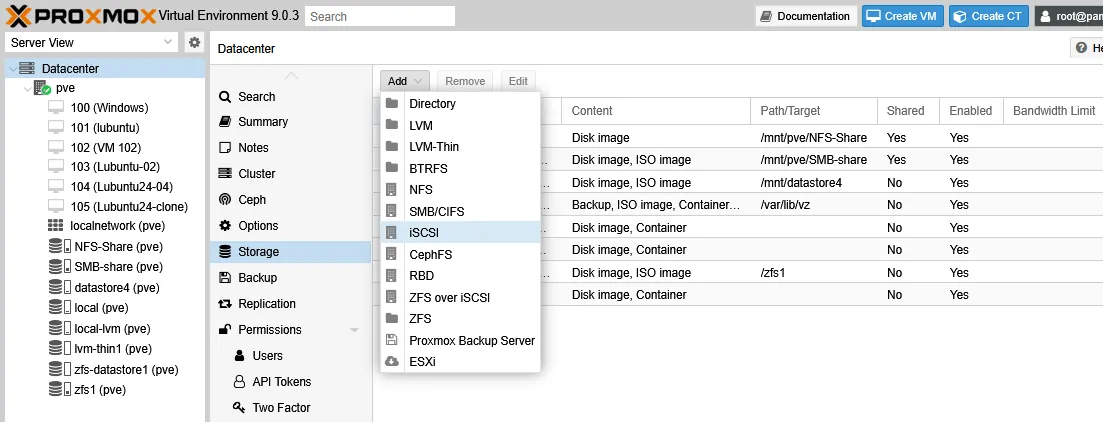Viewport: 1103px width, 422px height.
Task: Choose NFS from the Add menu
Action: 460,190
